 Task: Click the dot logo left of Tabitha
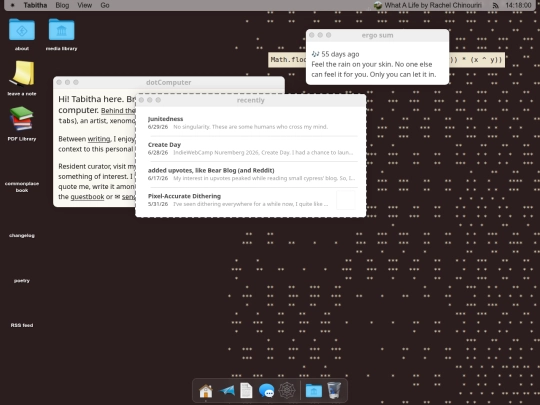[13, 5]
